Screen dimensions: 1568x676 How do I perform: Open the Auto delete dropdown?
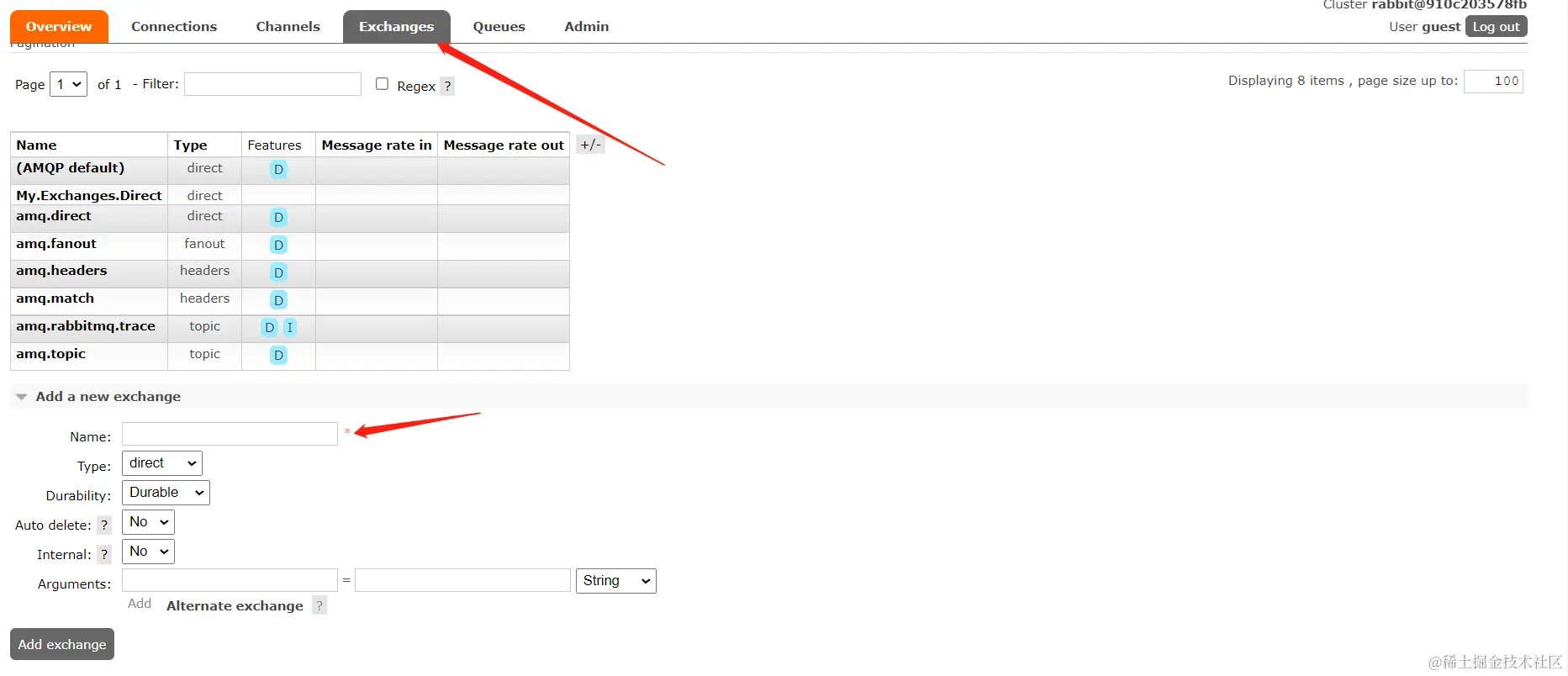(148, 522)
